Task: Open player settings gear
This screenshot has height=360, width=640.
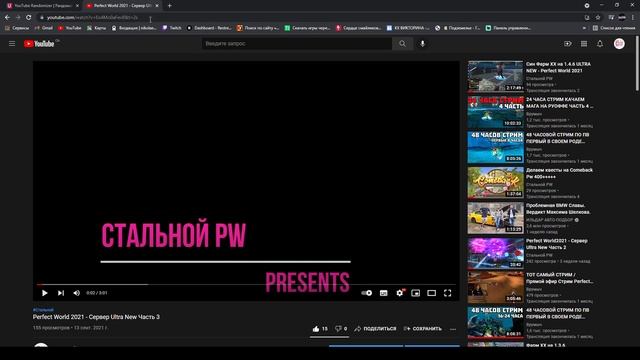Action: [400, 293]
